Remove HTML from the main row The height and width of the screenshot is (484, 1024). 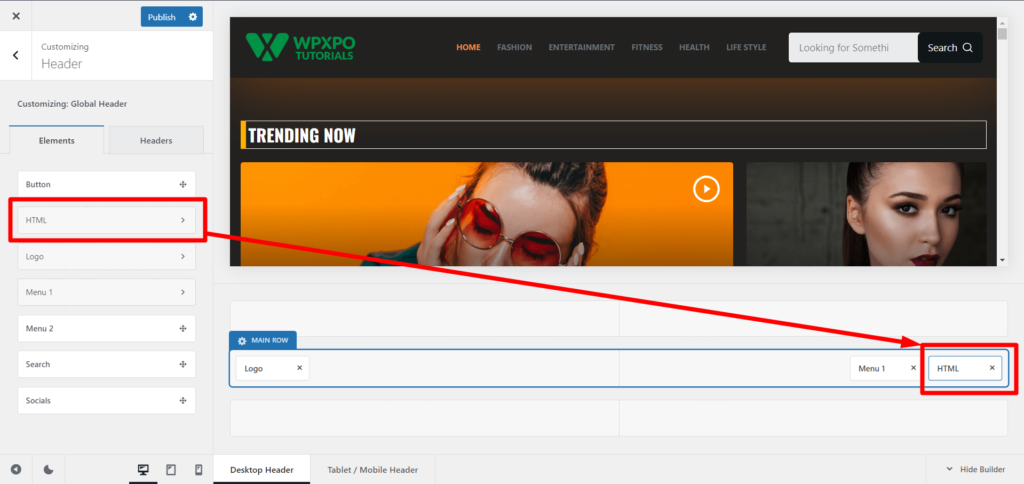(x=992, y=368)
